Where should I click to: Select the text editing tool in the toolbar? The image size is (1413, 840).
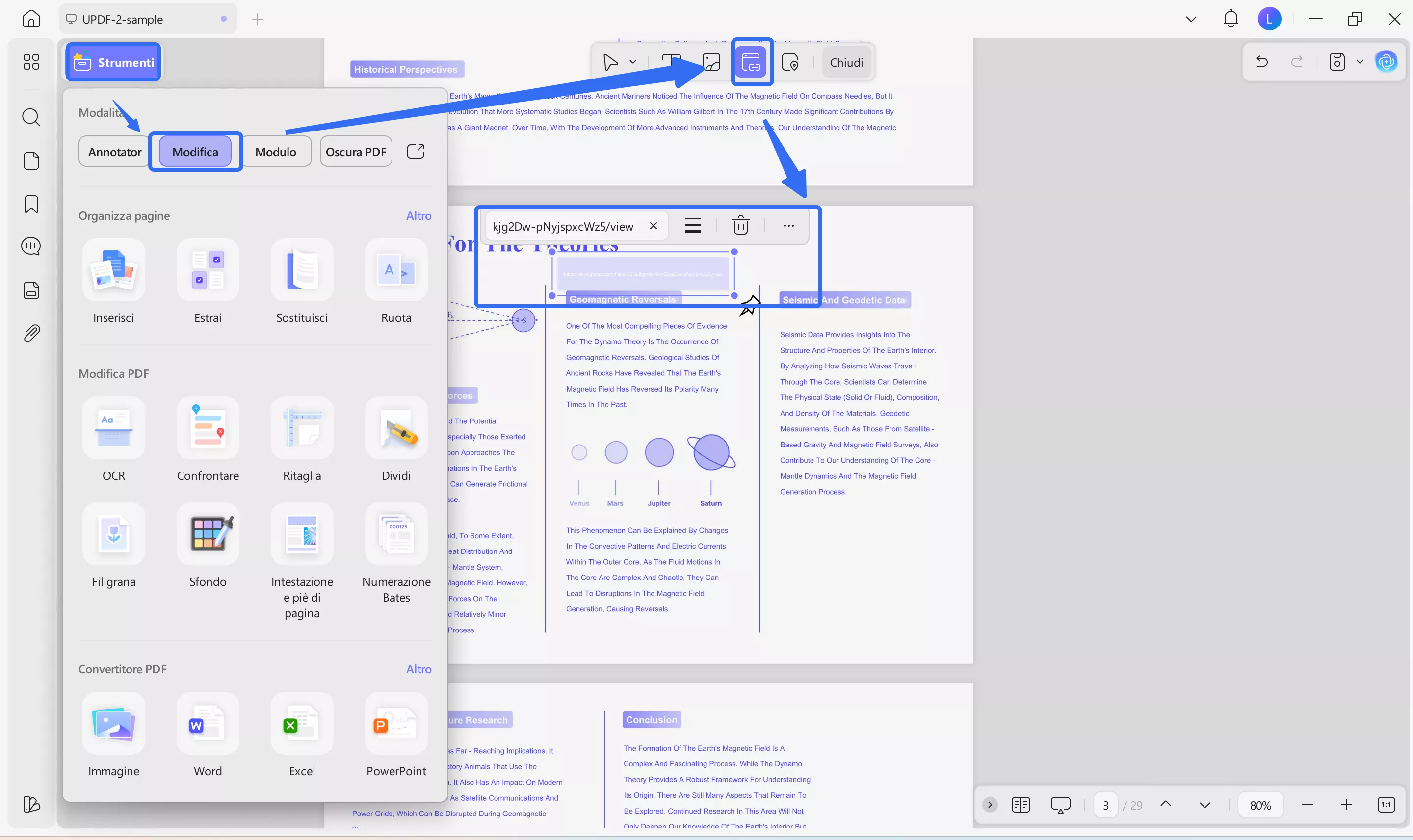pyautogui.click(x=671, y=62)
